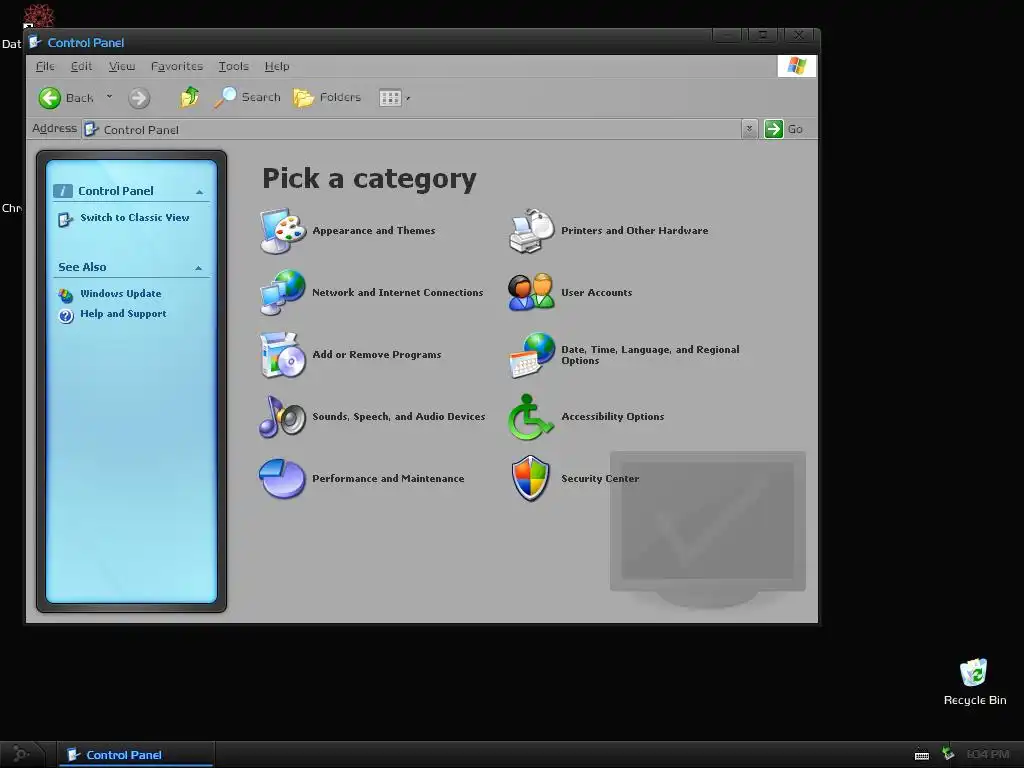Click Accessibility Options text link

[613, 417]
